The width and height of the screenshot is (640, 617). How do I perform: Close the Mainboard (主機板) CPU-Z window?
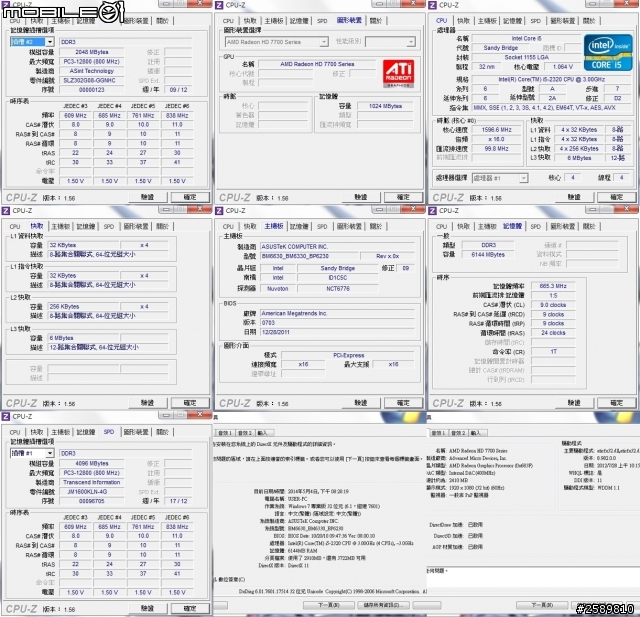[413, 209]
